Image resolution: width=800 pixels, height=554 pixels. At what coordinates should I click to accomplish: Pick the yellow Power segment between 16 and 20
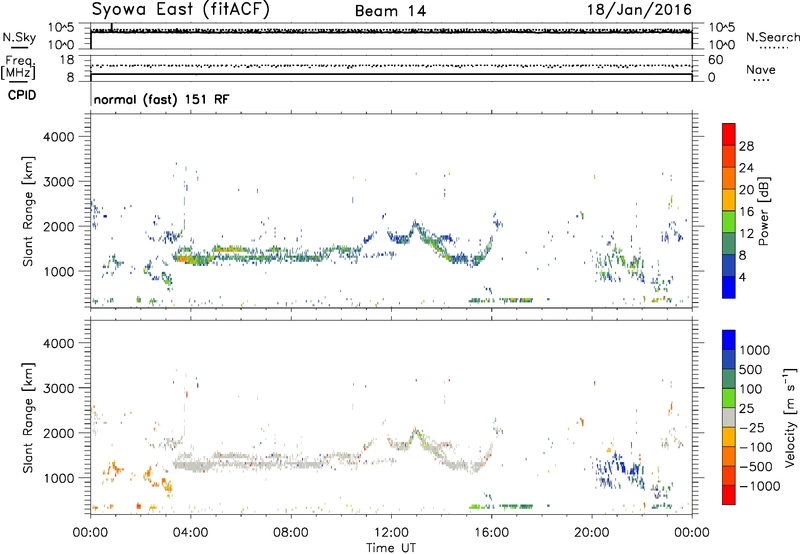729,199
